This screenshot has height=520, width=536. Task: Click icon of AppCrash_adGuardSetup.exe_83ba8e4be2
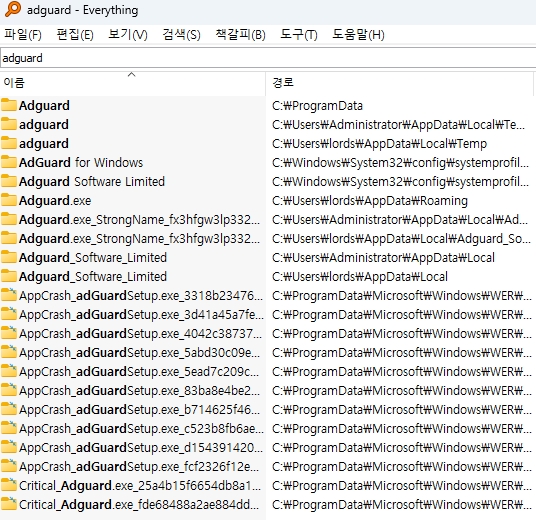click(9, 390)
